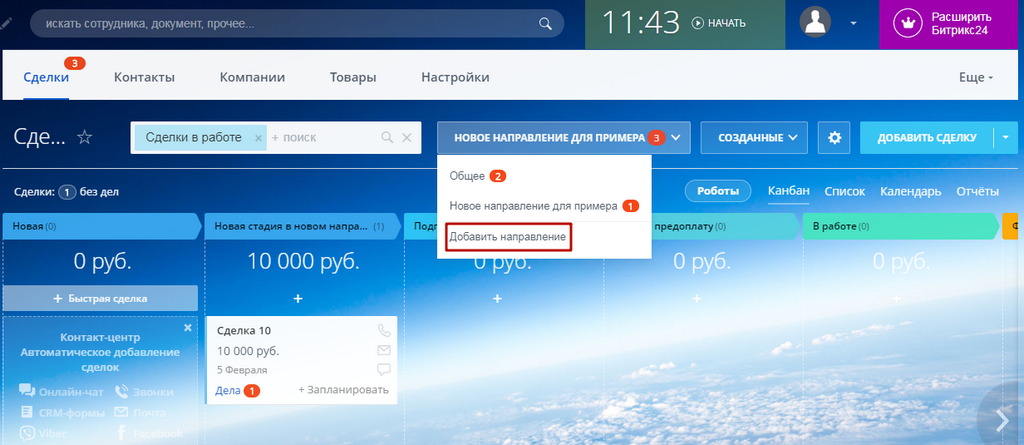Click the pencil edit icon near the search bar
Viewport: 1024px width, 445px height.
tap(5, 23)
